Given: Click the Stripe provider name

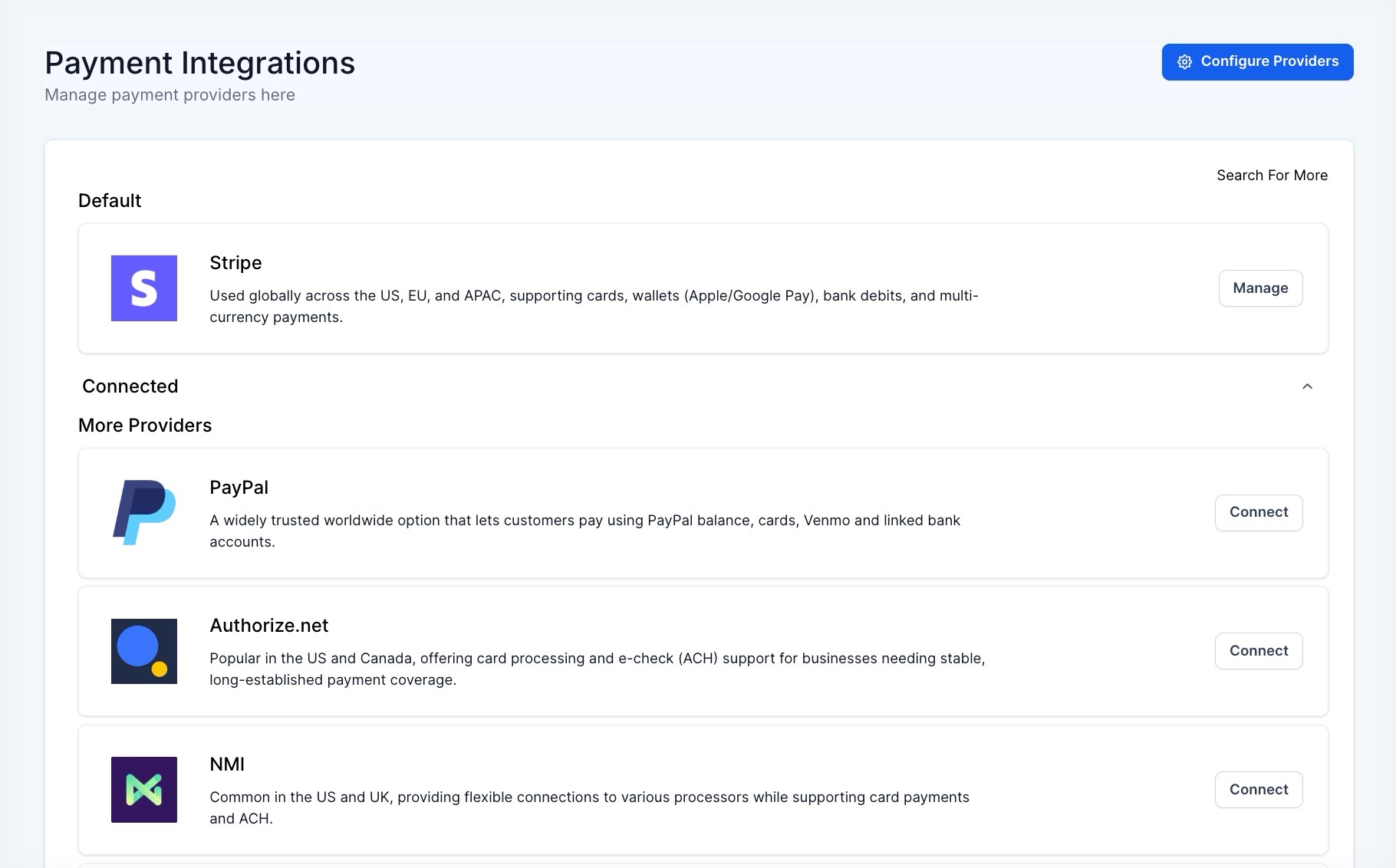Looking at the screenshot, I should (x=235, y=263).
